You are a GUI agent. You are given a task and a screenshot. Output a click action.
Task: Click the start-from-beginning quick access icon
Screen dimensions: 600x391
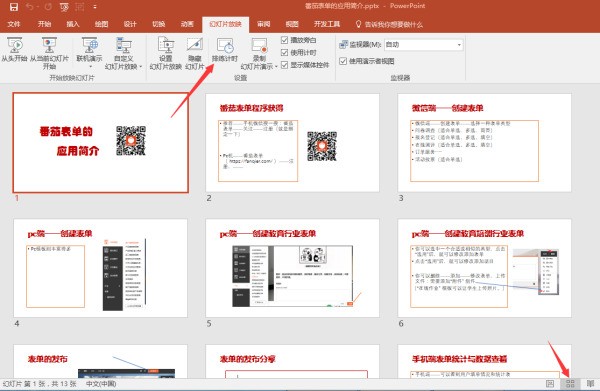[x=64, y=7]
